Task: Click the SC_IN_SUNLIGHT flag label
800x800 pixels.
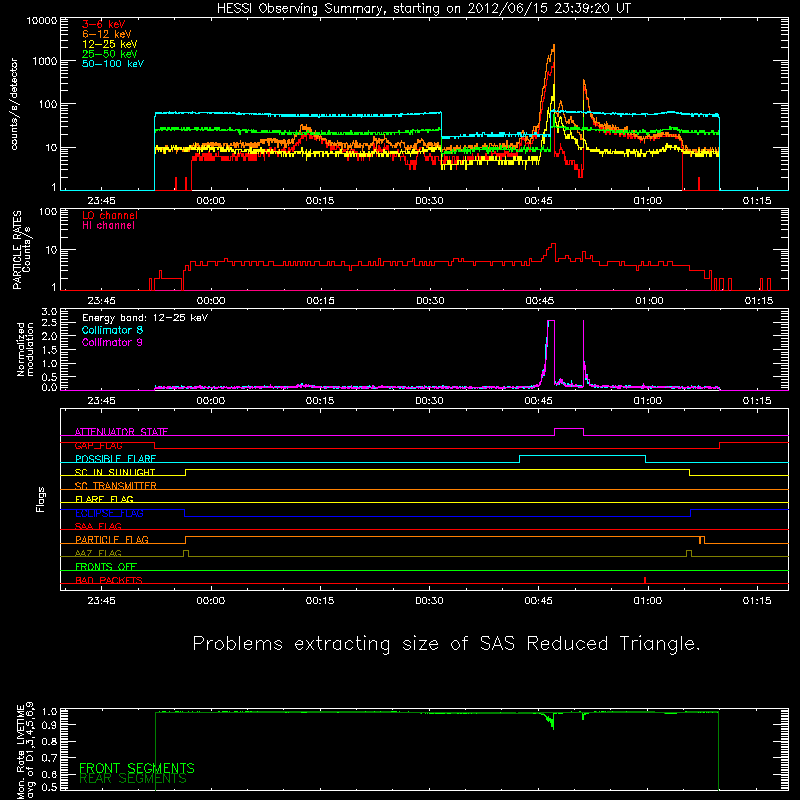Action: [x=115, y=472]
